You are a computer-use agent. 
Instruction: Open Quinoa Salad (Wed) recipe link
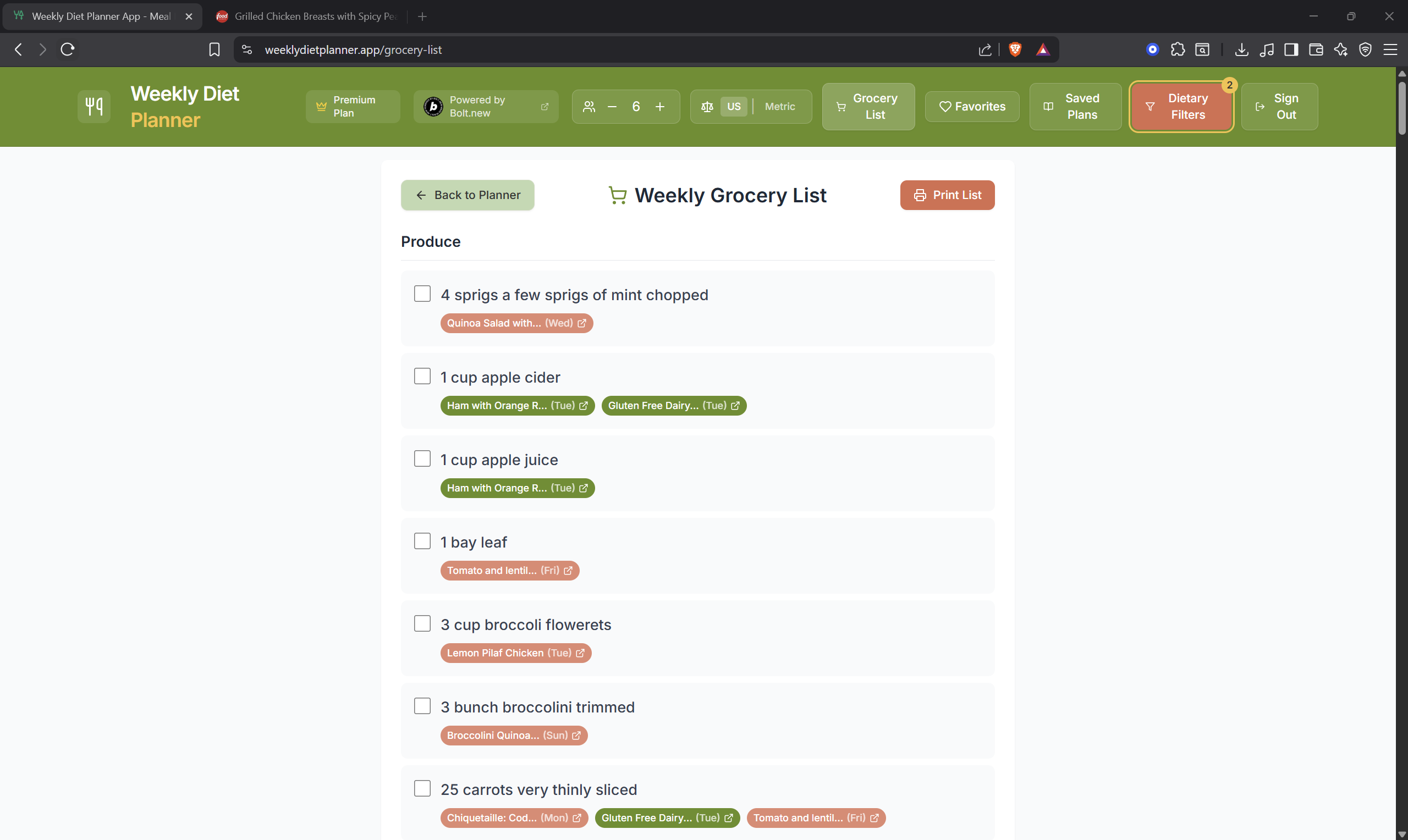[x=516, y=323]
